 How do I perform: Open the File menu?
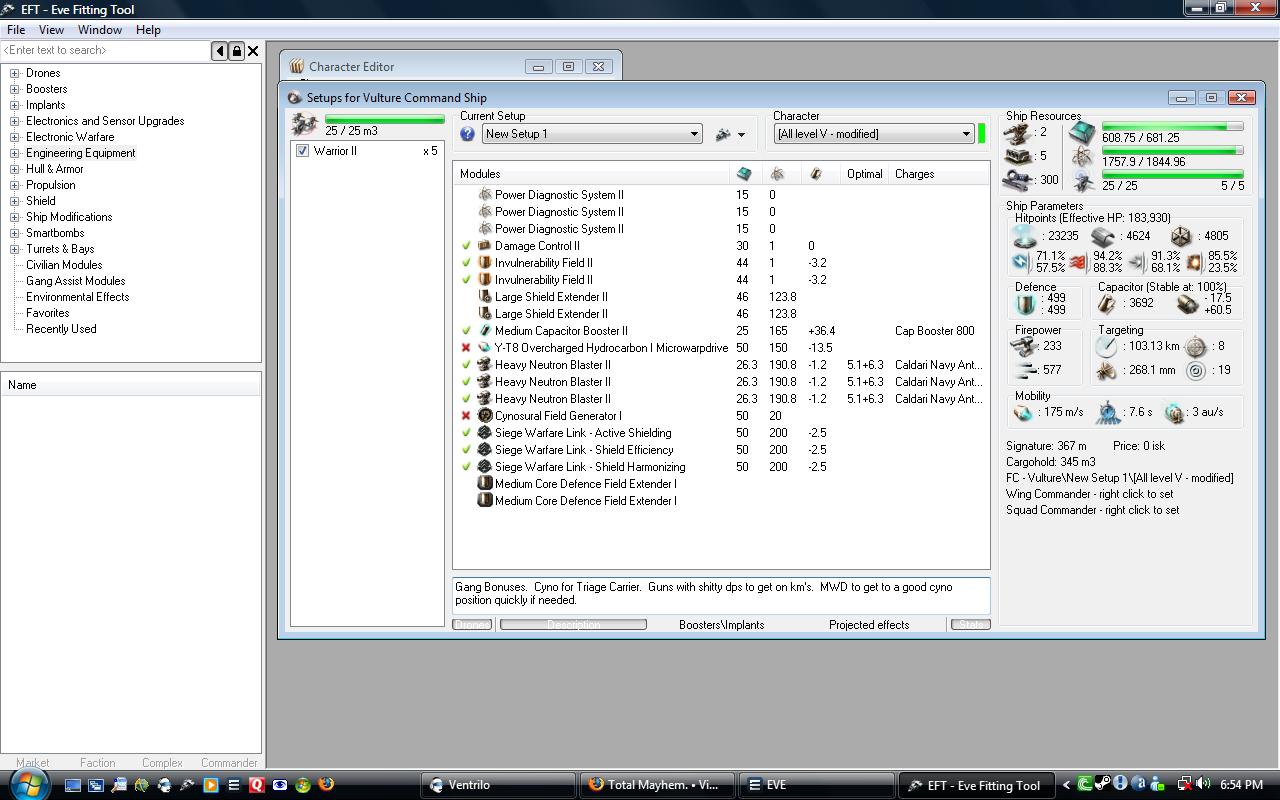point(16,30)
